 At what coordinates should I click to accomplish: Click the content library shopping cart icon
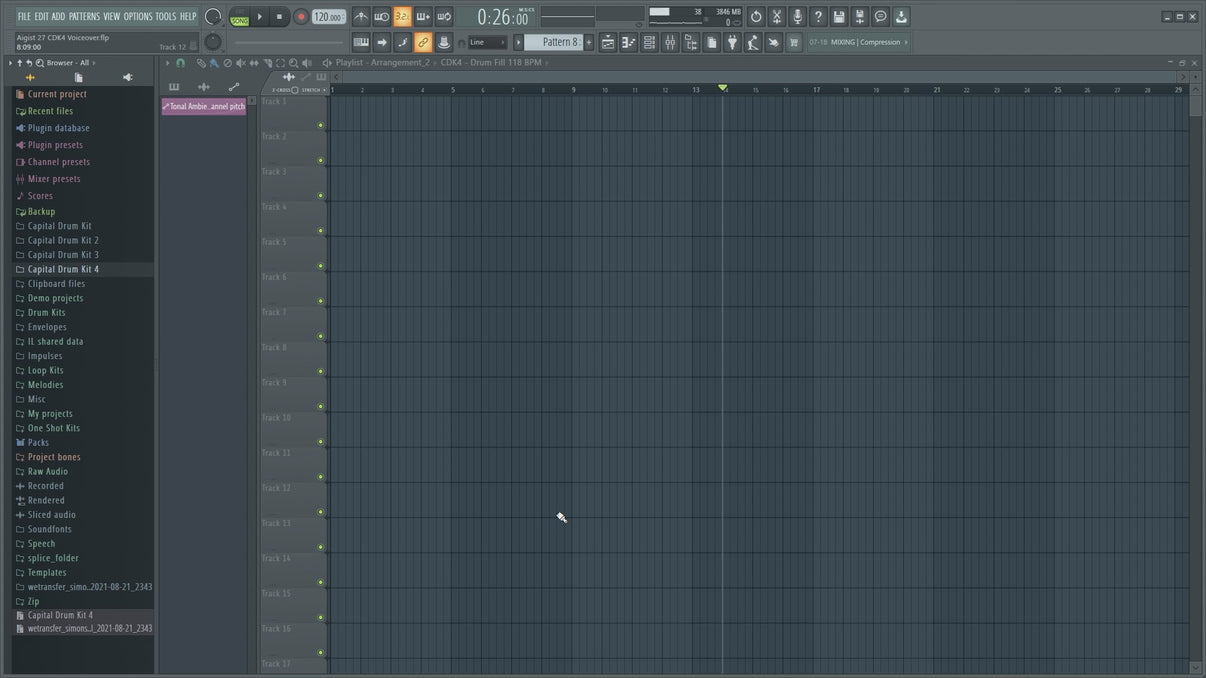pyautogui.click(x=794, y=42)
